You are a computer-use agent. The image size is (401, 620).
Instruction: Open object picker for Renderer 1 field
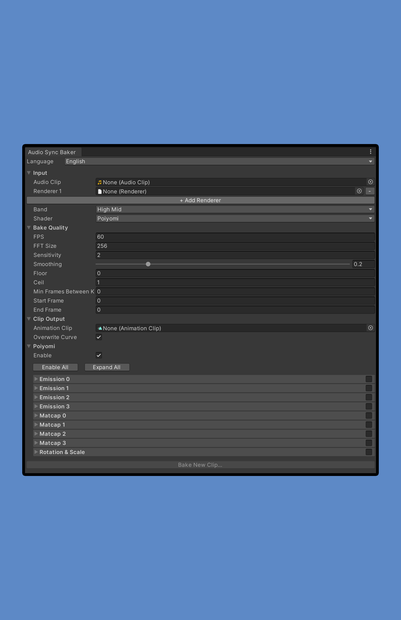coord(359,191)
